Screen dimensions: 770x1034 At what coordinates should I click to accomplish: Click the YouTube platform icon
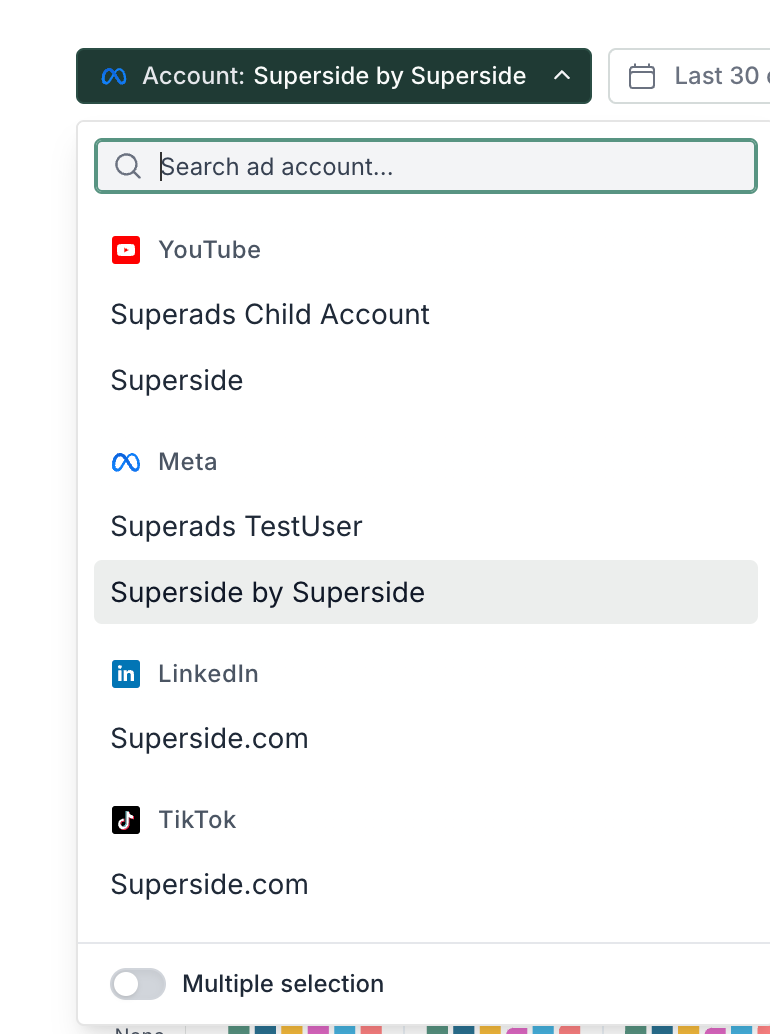(x=126, y=250)
